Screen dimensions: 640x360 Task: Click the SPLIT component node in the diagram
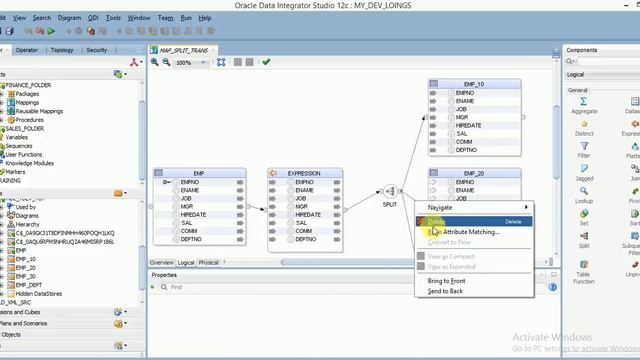pos(390,191)
